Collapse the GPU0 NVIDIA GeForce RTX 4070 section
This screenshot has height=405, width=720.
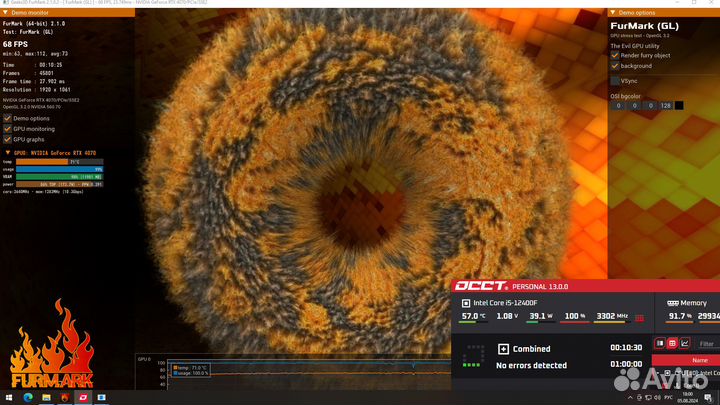5,152
